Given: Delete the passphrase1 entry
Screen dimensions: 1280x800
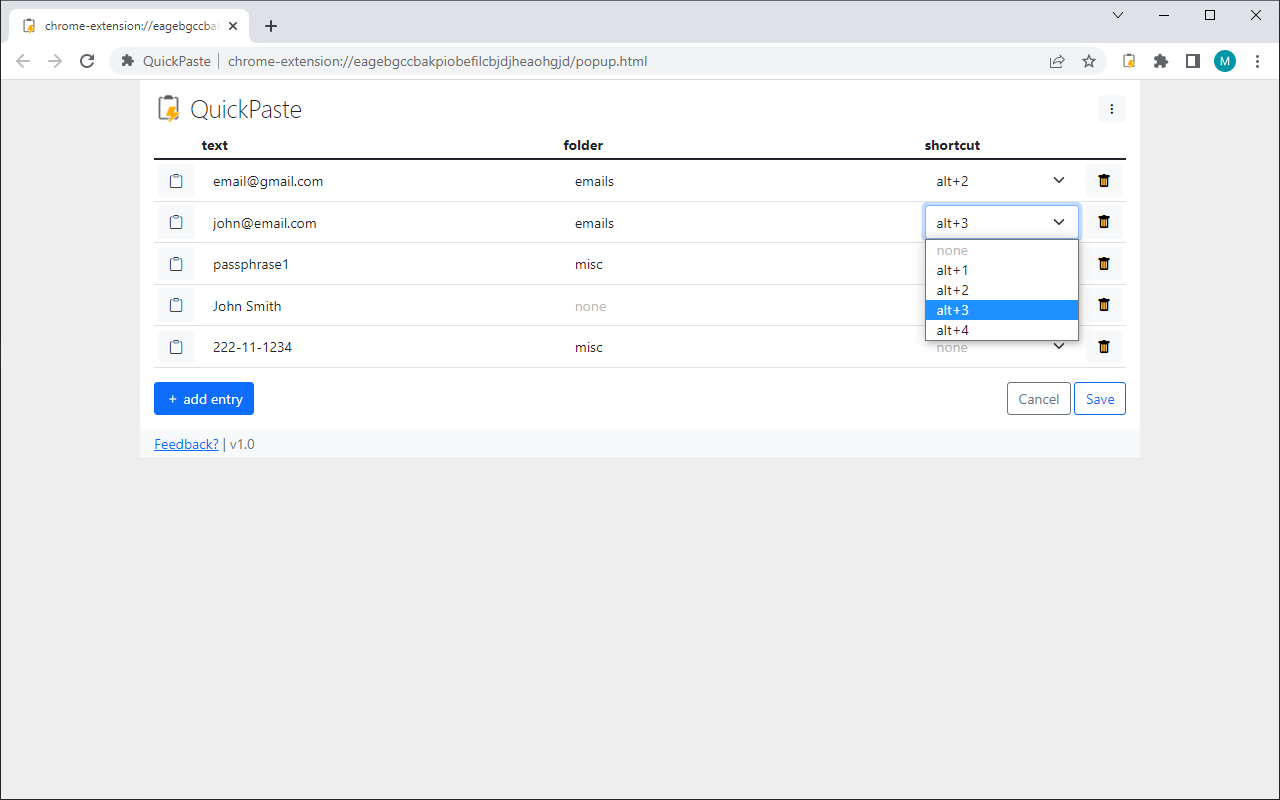Looking at the screenshot, I should click(1103, 263).
